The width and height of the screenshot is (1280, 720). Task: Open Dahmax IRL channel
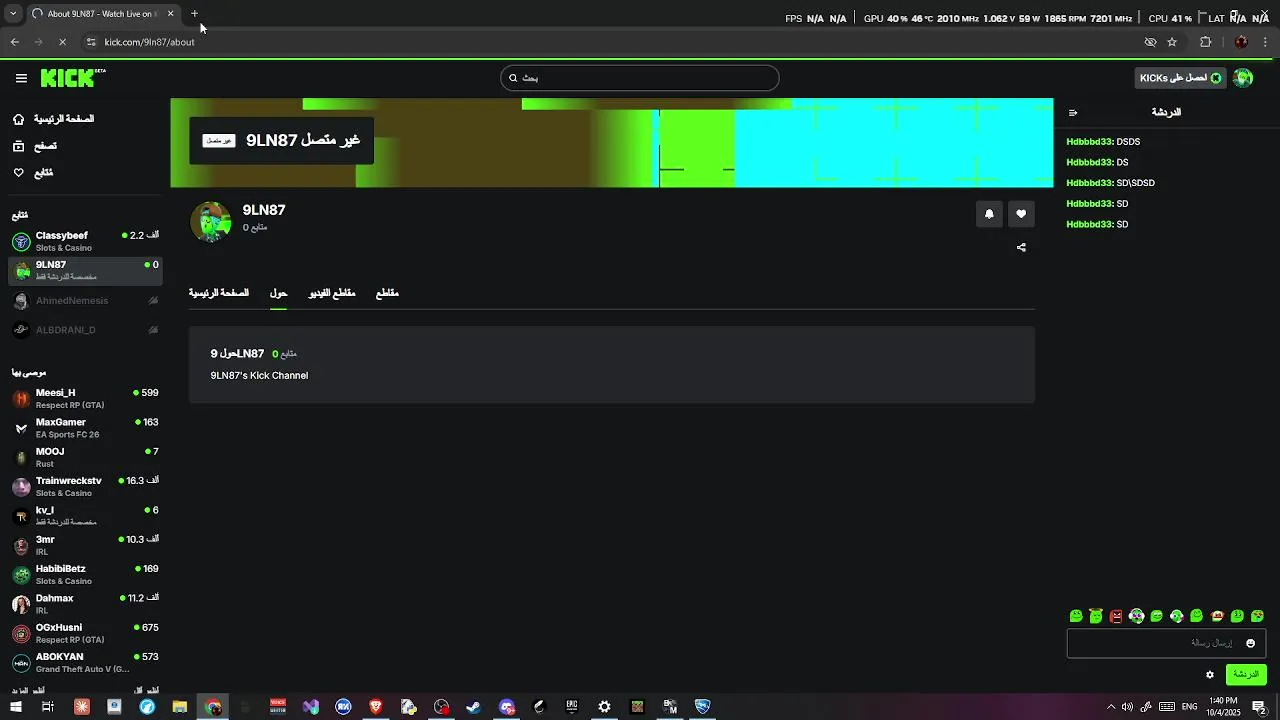[x=85, y=604]
